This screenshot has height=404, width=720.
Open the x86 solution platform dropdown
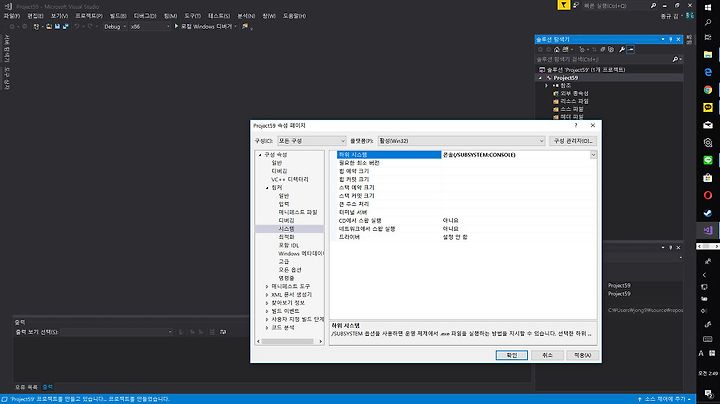coord(149,27)
